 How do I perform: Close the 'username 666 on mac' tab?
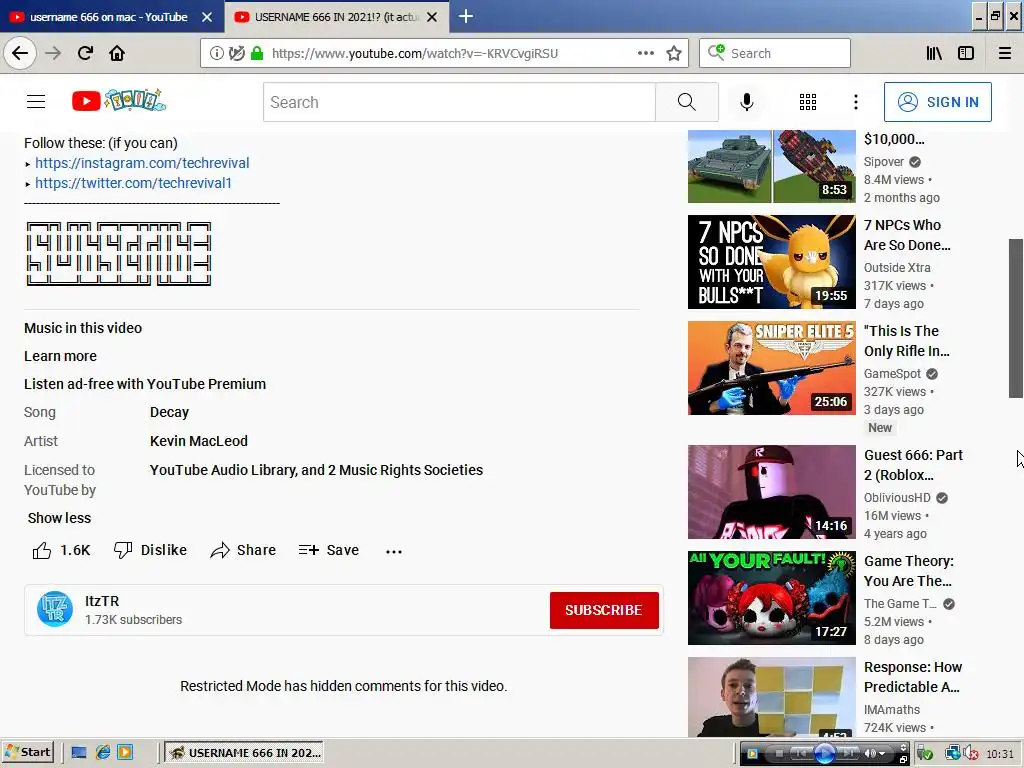point(207,17)
